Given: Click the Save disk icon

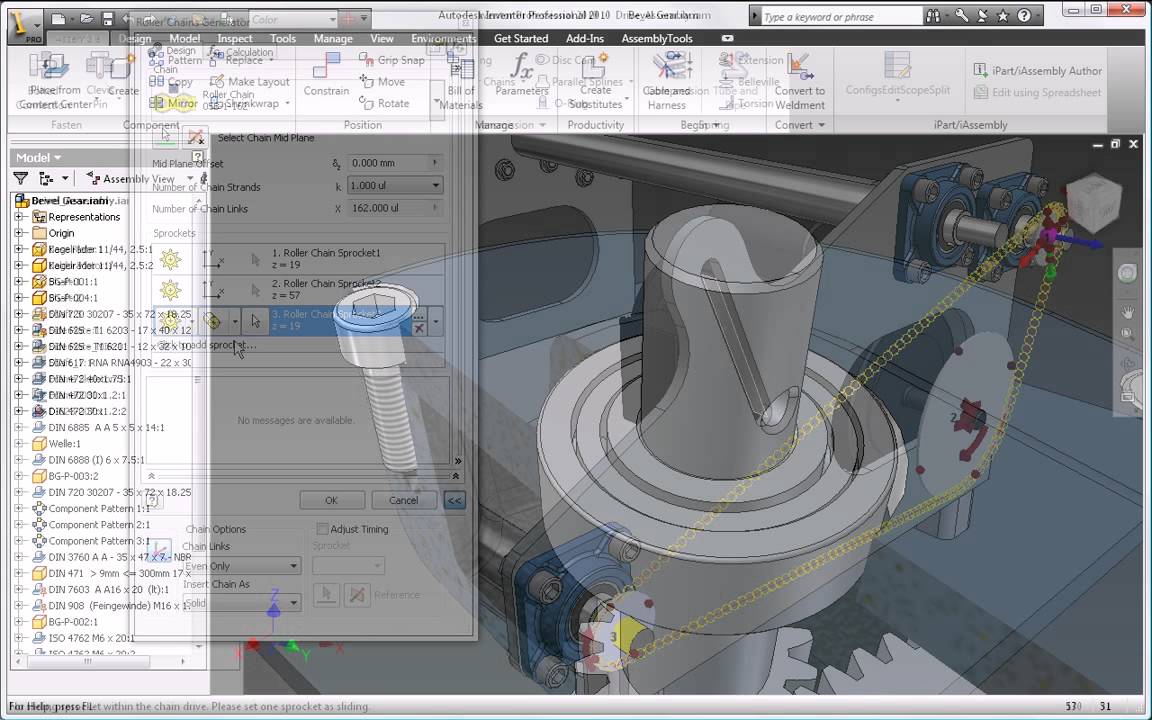Looking at the screenshot, I should [x=107, y=19].
